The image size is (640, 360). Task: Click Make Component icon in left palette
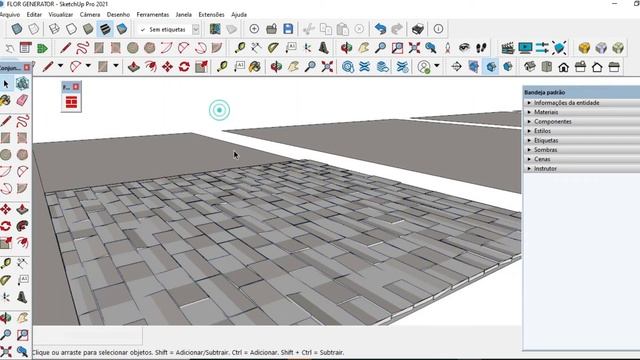click(22, 84)
